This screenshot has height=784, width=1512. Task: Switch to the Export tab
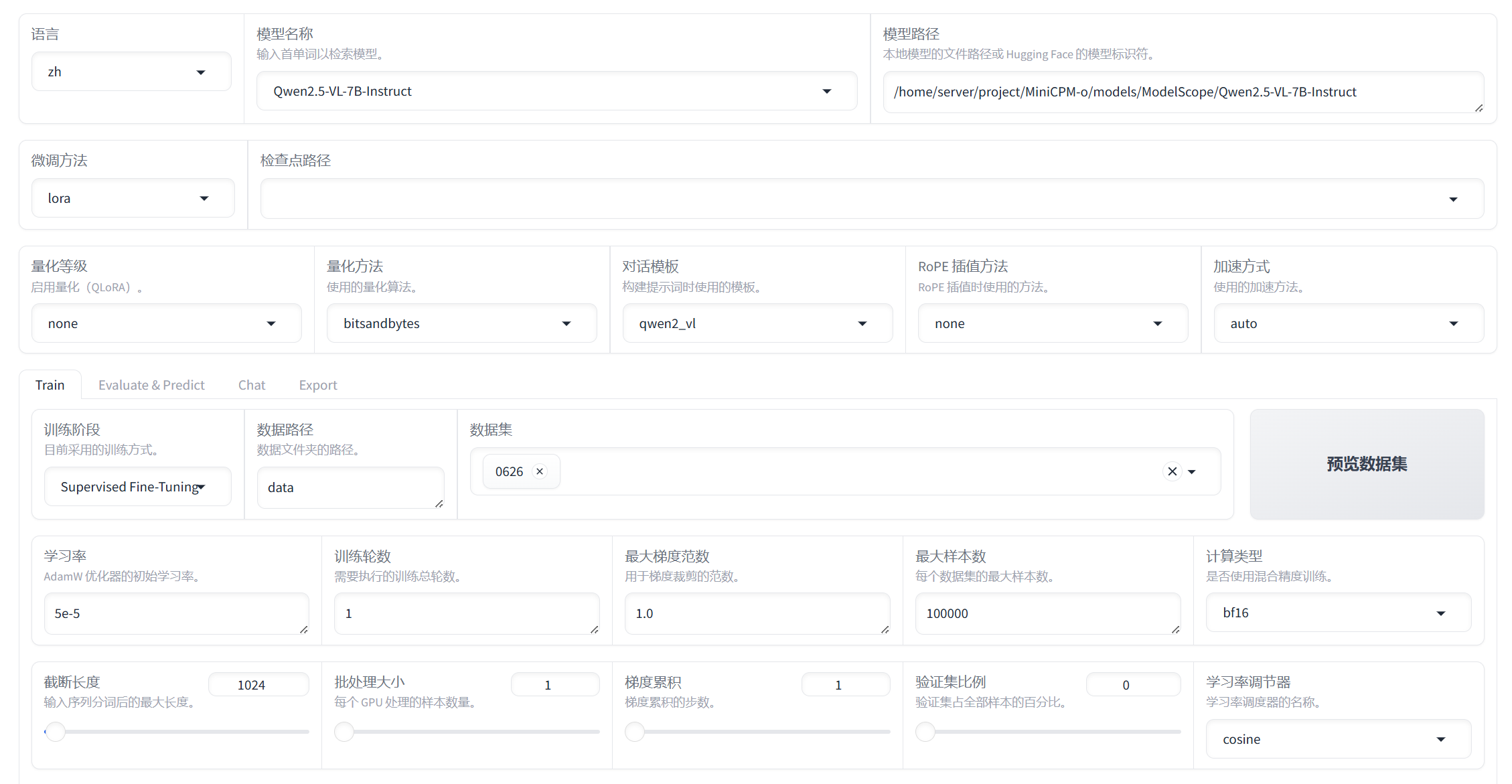(x=318, y=385)
